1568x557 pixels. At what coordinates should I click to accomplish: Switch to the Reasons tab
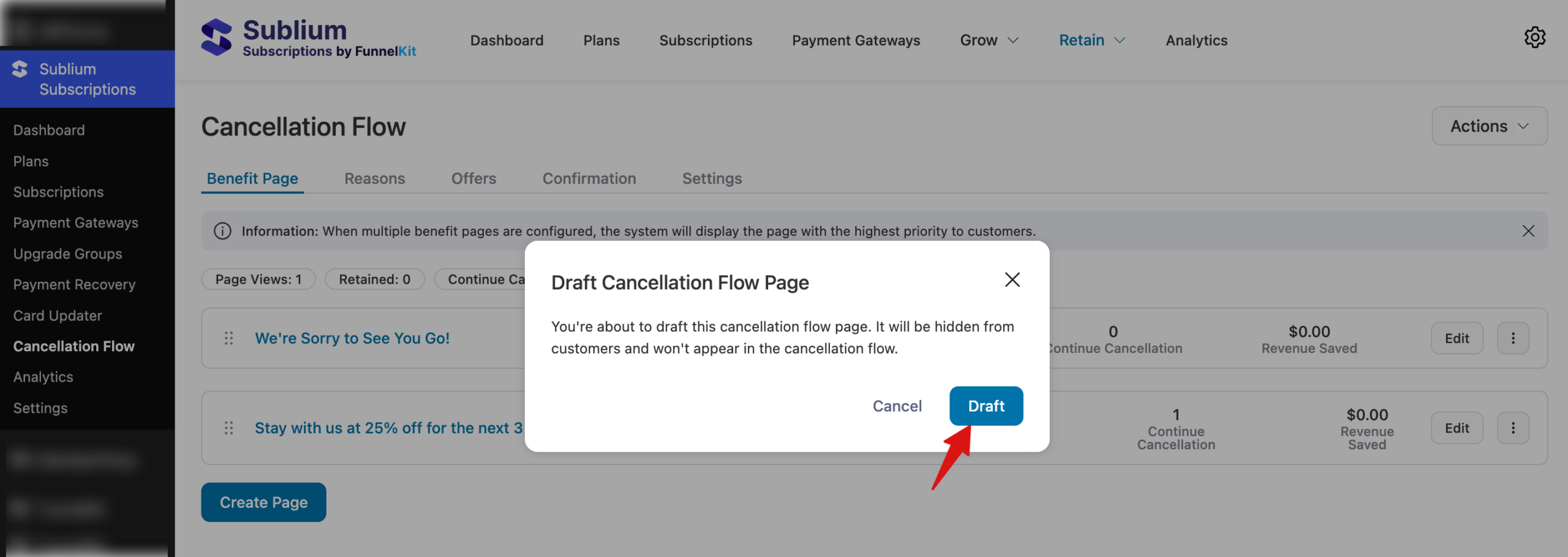coord(374,178)
